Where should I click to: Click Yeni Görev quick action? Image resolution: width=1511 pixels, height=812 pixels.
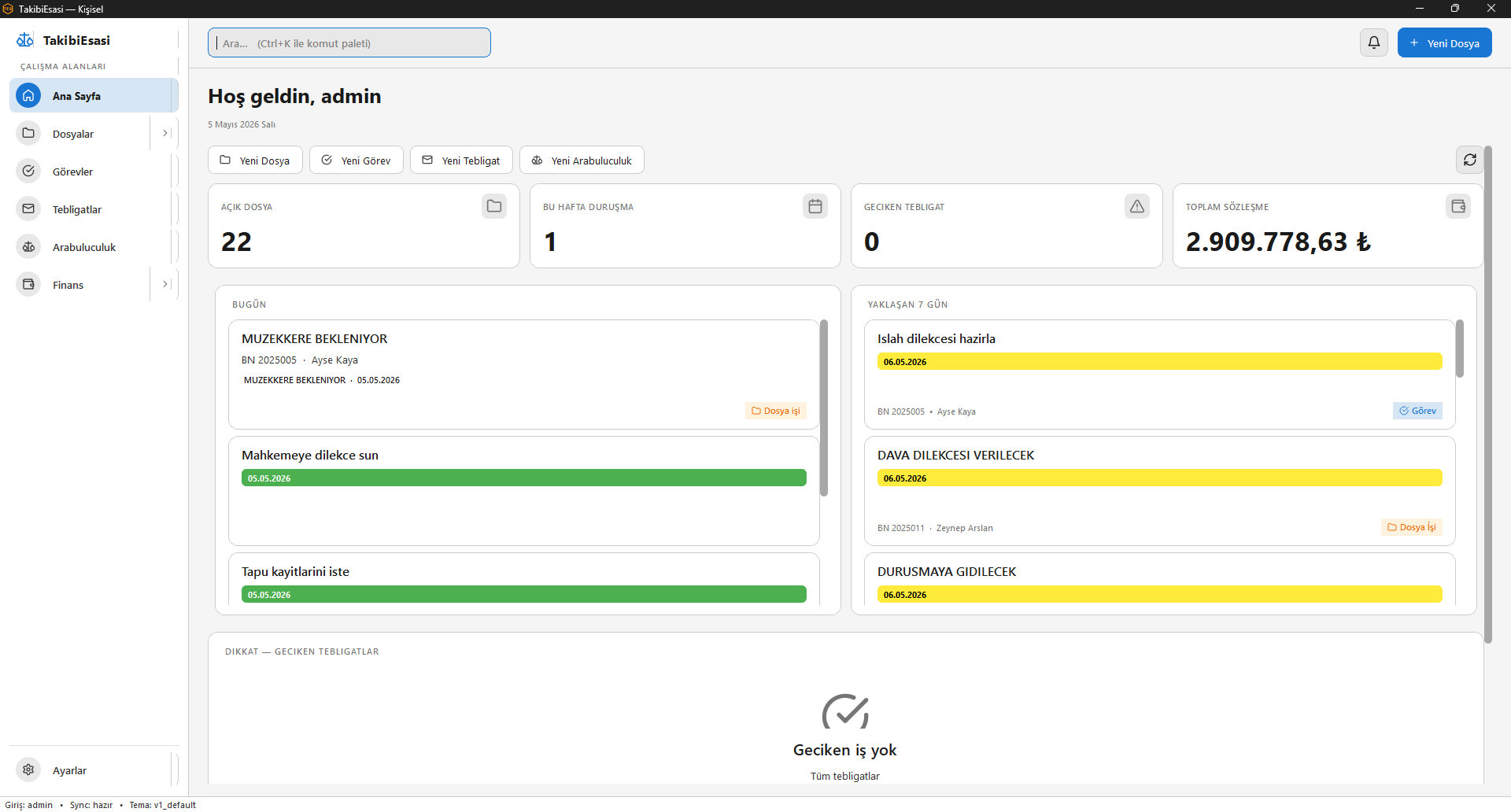[356, 160]
